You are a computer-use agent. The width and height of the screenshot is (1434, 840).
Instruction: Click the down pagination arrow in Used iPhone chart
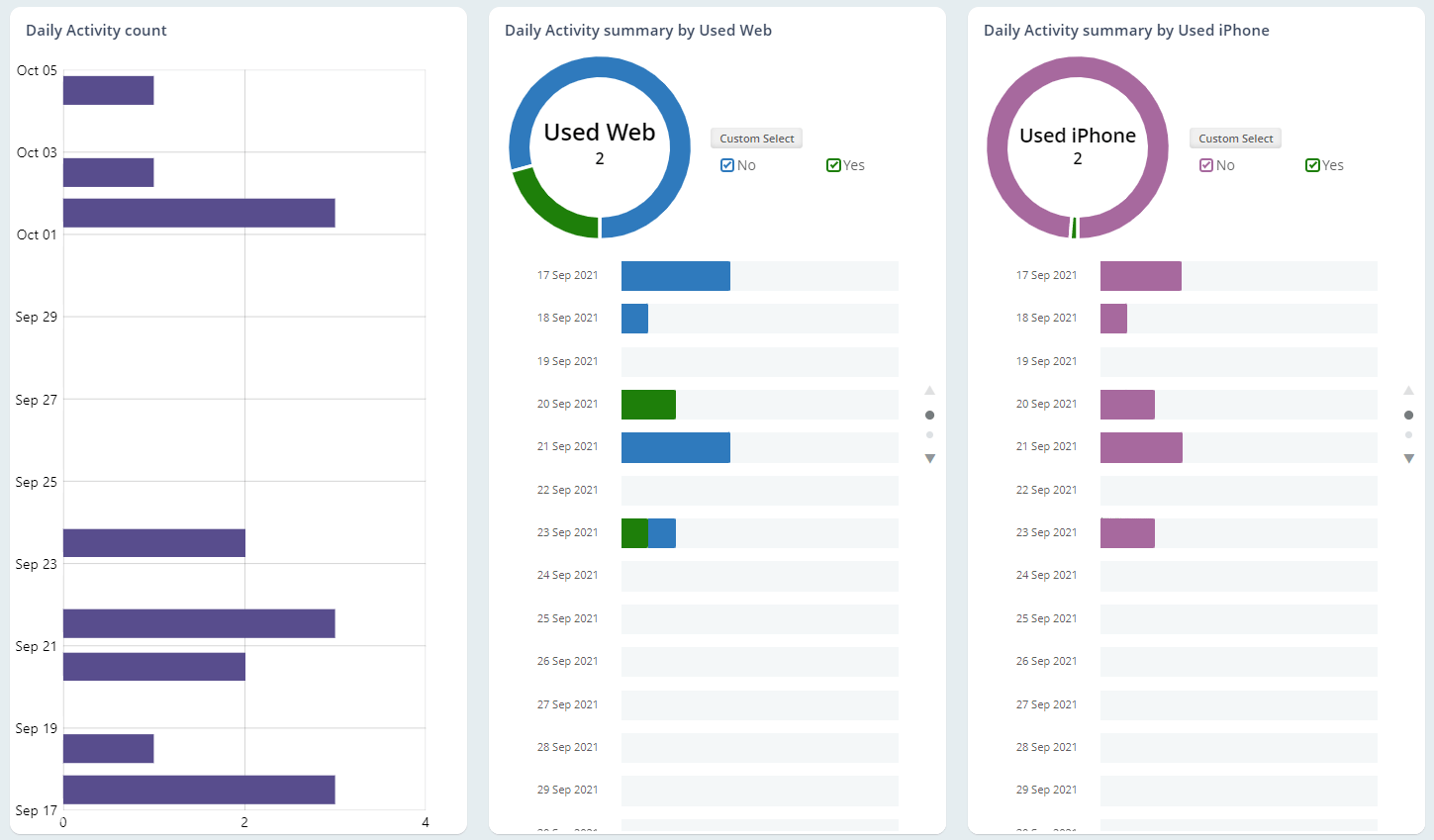tap(1408, 458)
